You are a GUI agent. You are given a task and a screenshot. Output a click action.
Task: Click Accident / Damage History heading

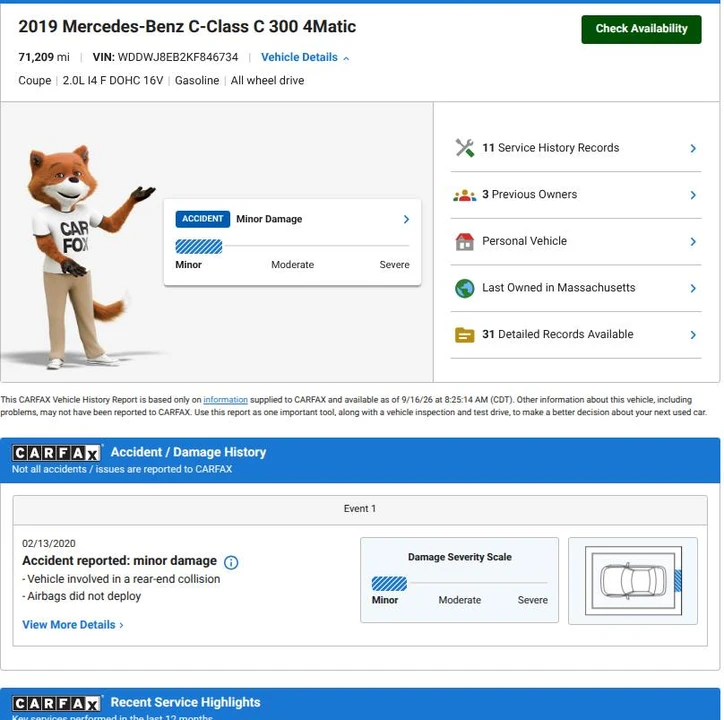click(188, 452)
